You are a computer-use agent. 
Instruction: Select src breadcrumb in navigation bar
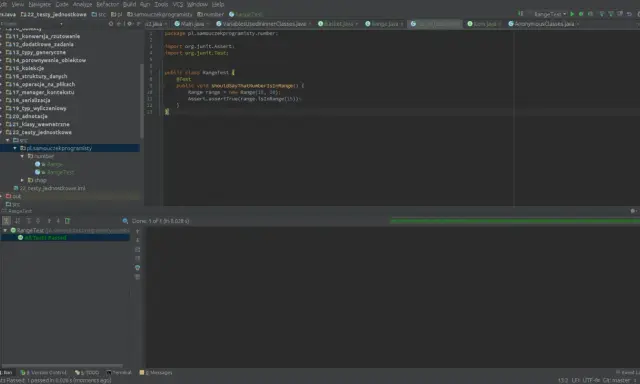coord(99,14)
